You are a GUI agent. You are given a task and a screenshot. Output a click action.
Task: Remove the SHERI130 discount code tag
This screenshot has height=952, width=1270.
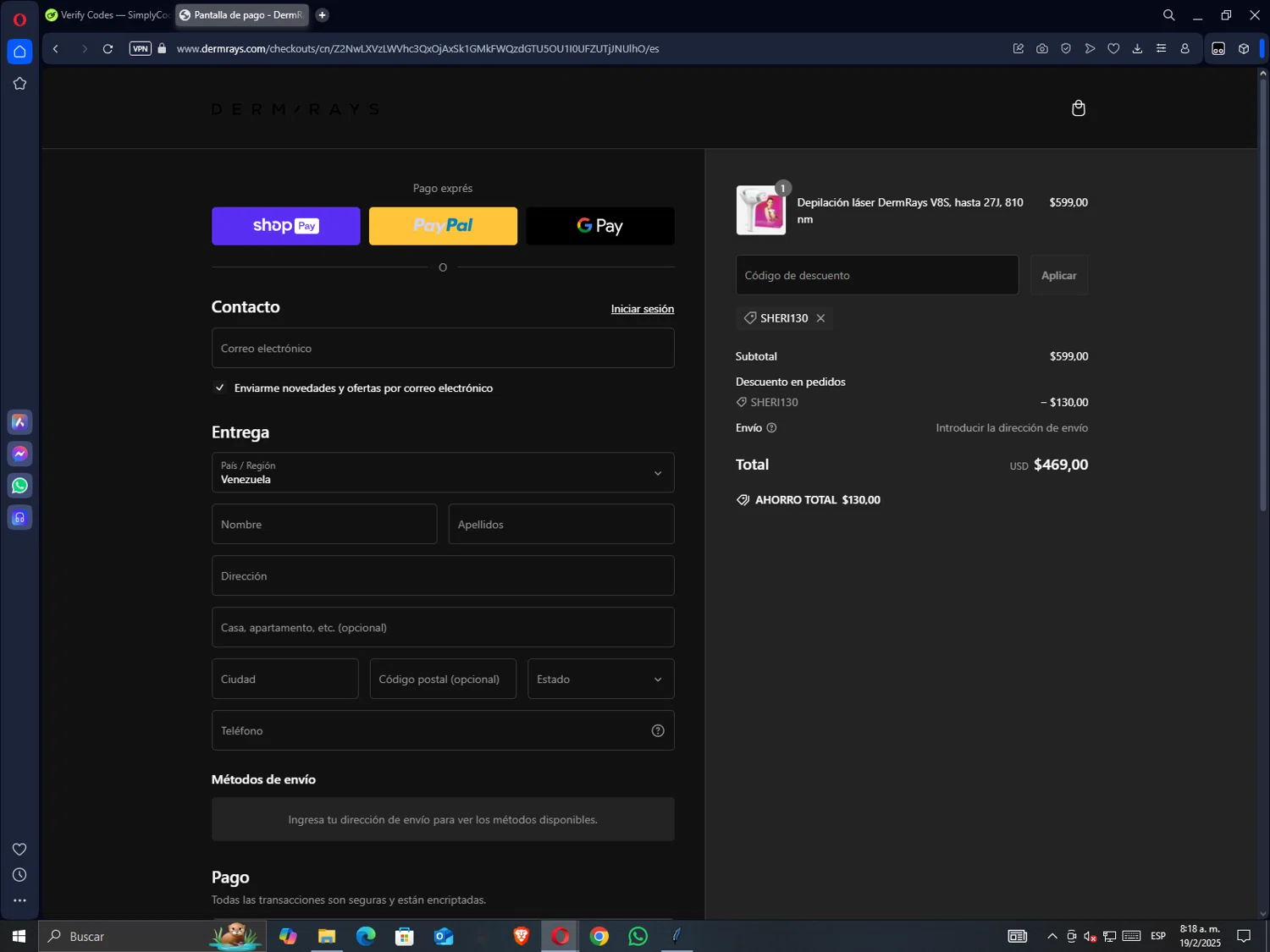coord(820,318)
